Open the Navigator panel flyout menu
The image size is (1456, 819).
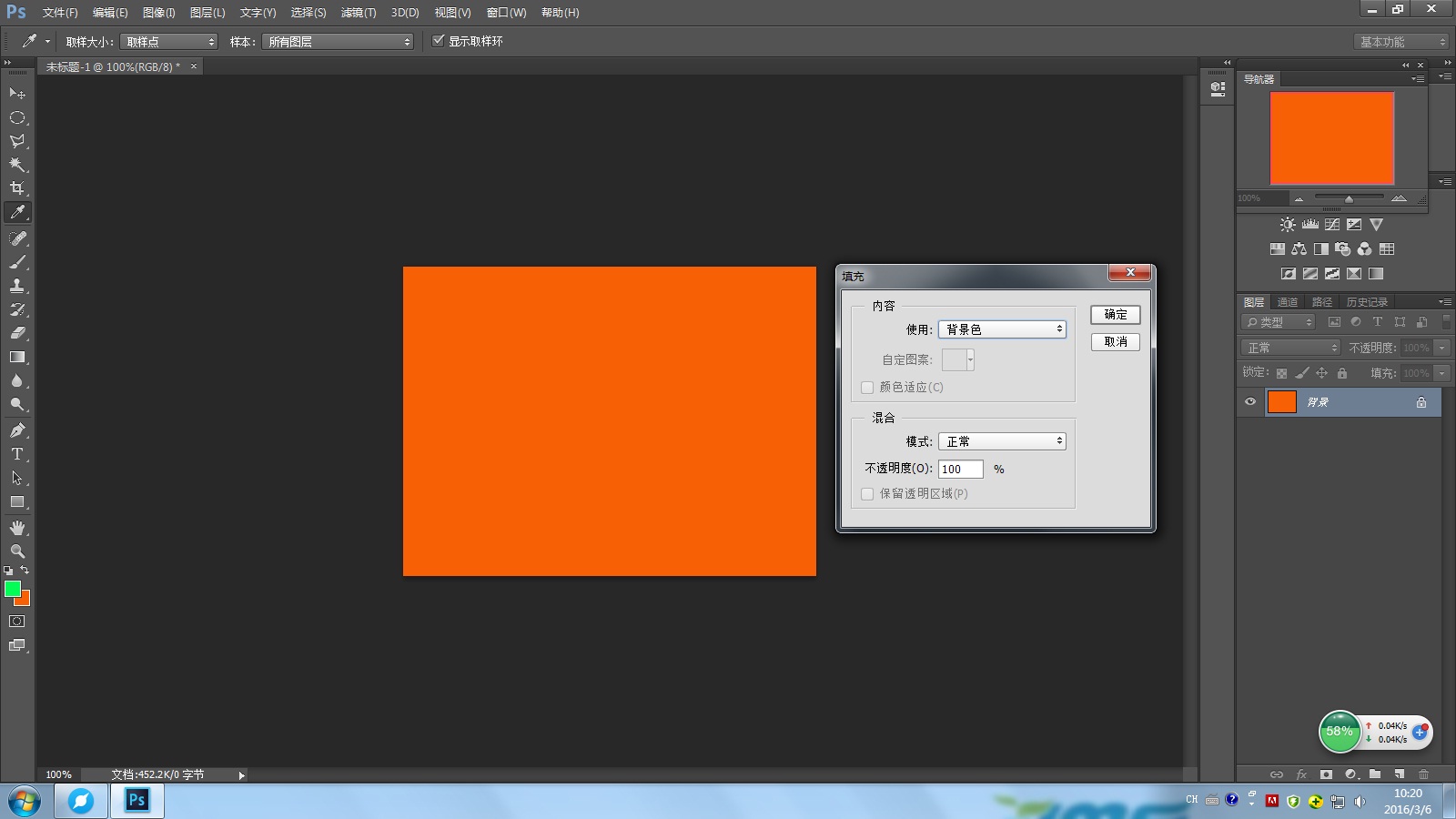point(1418,79)
